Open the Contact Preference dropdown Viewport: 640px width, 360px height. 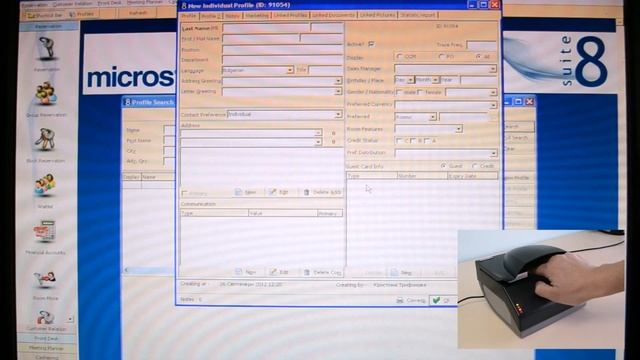(338, 115)
